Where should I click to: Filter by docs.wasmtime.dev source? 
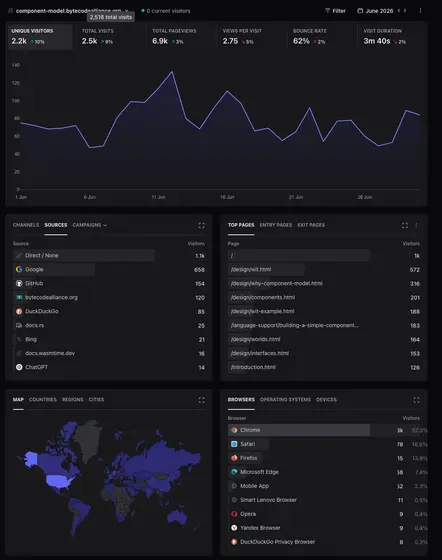tap(109, 353)
